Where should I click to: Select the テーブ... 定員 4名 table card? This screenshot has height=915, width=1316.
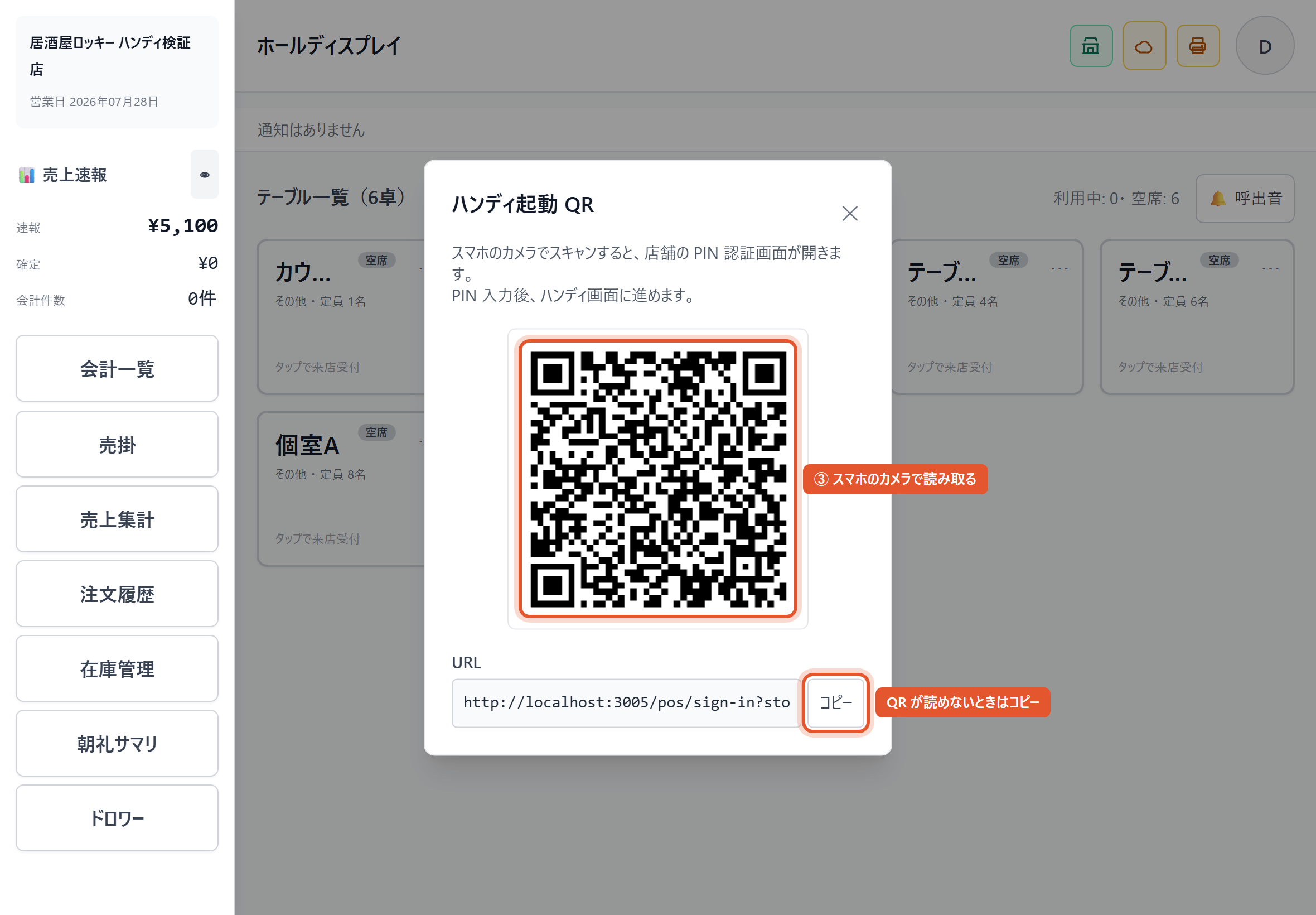(986, 316)
